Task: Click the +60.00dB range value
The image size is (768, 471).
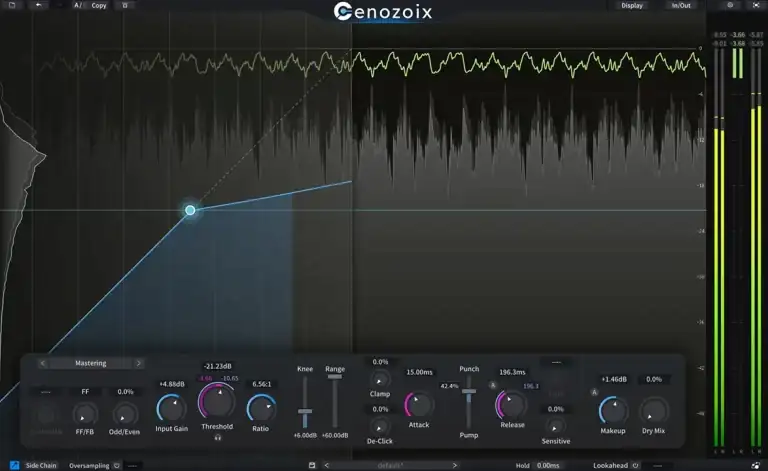Action: (x=335, y=435)
